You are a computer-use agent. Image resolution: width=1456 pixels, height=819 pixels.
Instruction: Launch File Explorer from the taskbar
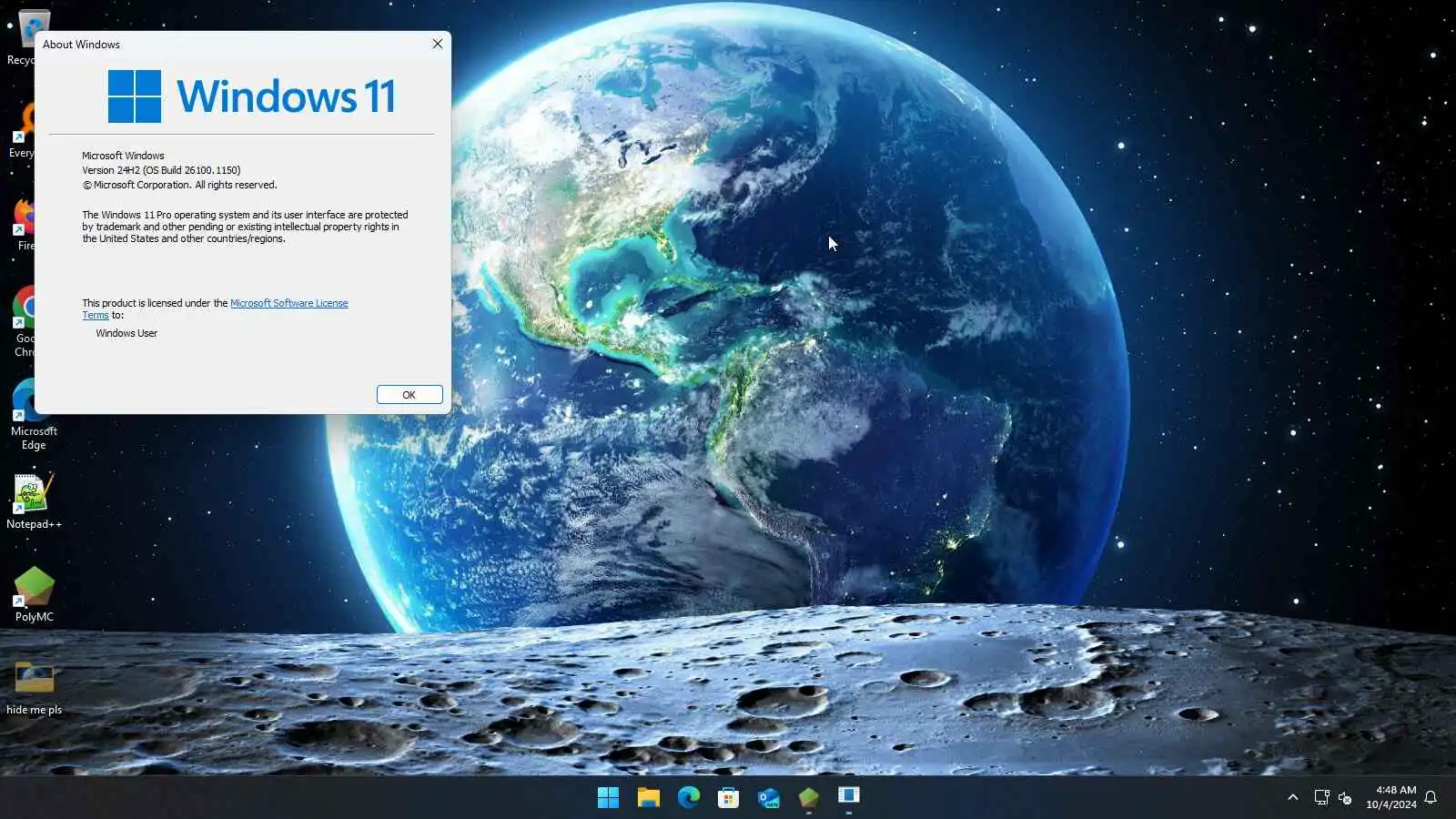pyautogui.click(x=648, y=798)
